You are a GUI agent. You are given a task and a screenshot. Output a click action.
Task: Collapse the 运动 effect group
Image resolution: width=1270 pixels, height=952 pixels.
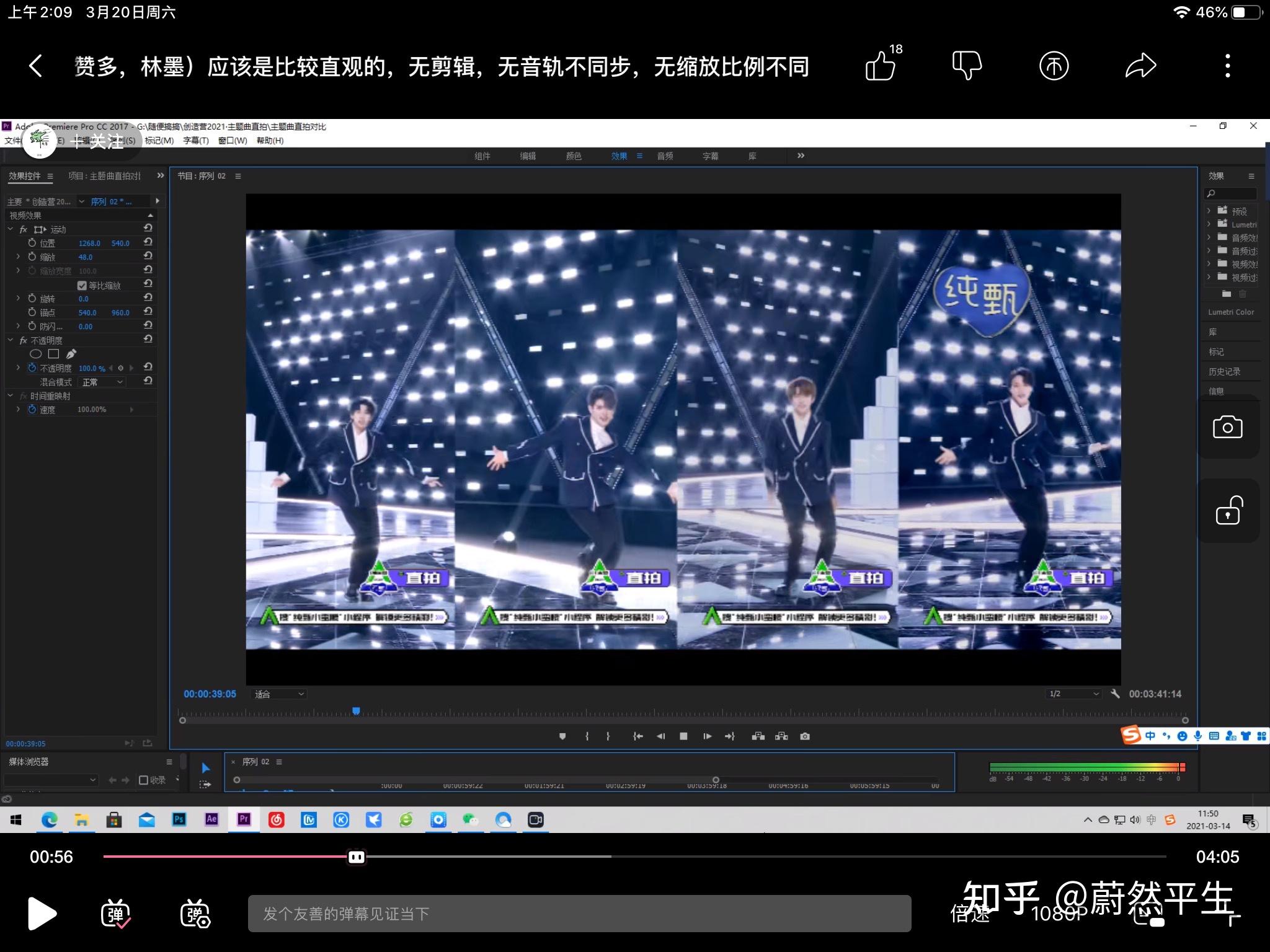click(x=11, y=229)
